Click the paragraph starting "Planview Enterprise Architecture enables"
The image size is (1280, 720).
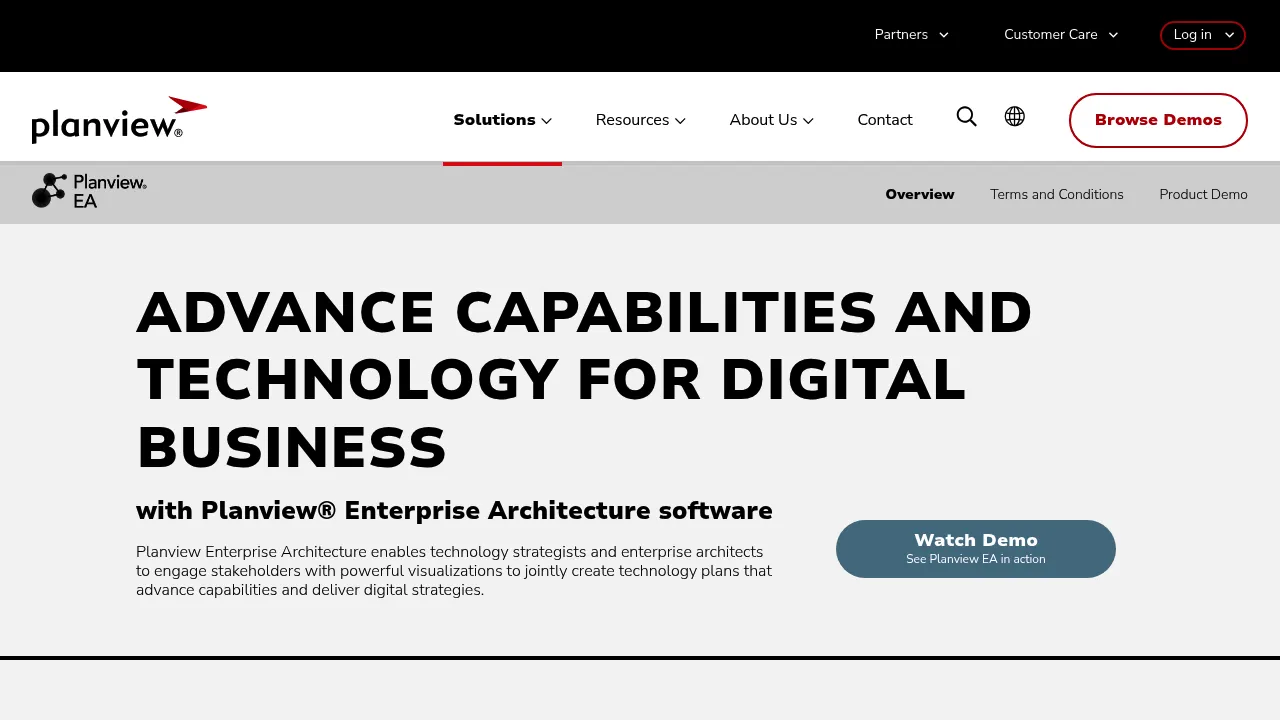coord(454,571)
